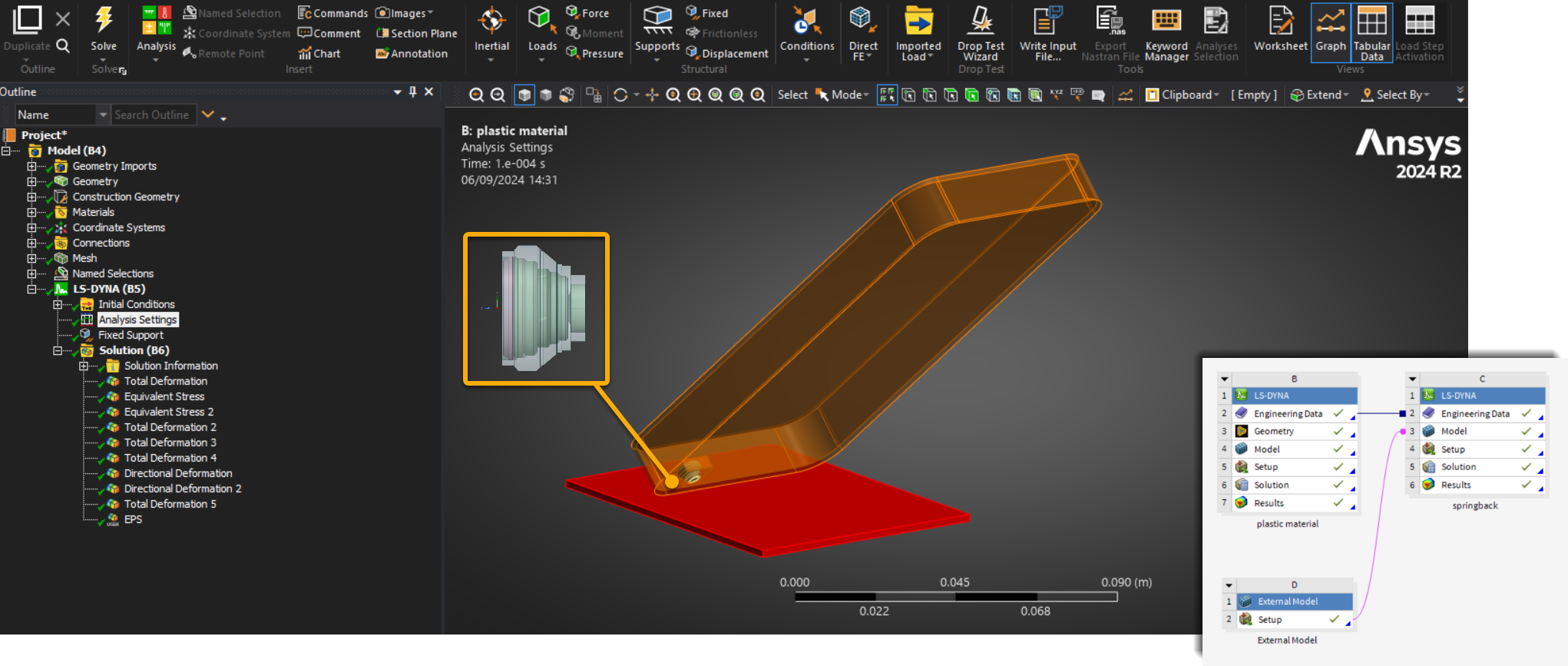
Task: Open the Select By dropdown
Action: [x=1395, y=94]
